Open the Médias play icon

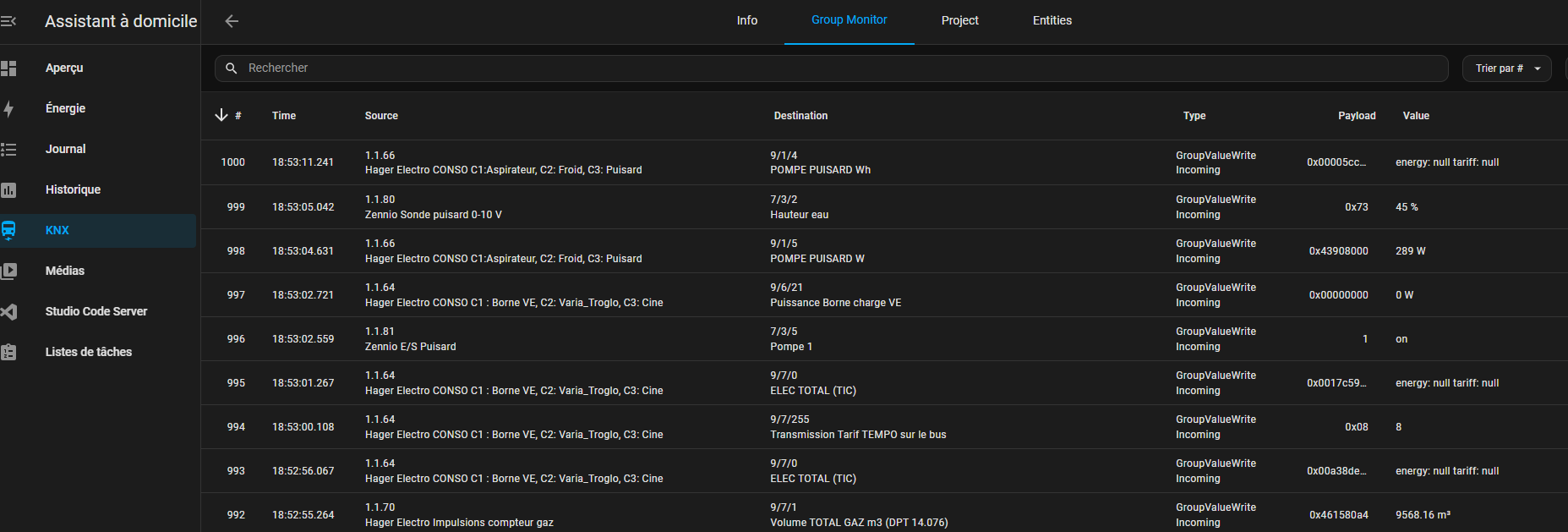point(8,271)
